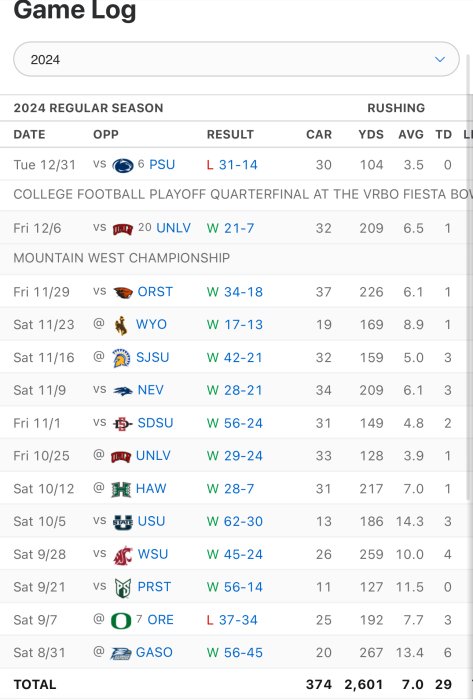Open the PSU team link
Screen dimensions: 473x700
tap(162, 165)
